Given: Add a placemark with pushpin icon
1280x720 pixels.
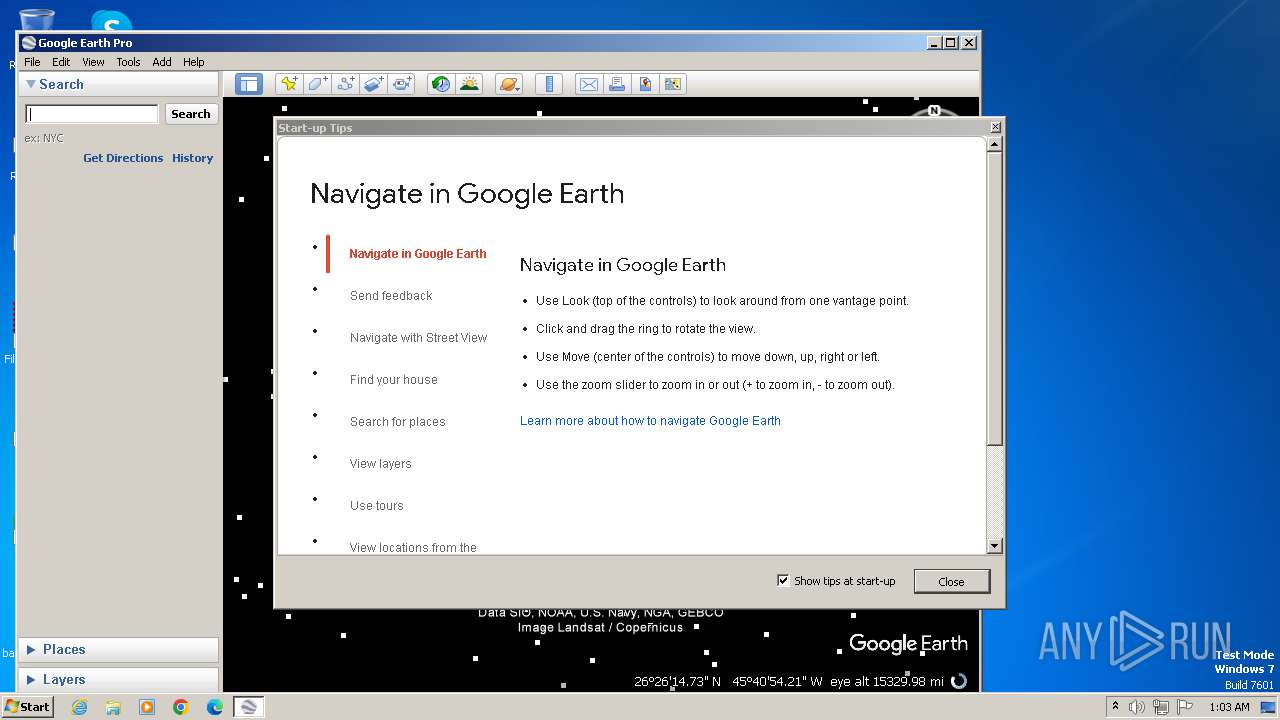Looking at the screenshot, I should coord(289,84).
